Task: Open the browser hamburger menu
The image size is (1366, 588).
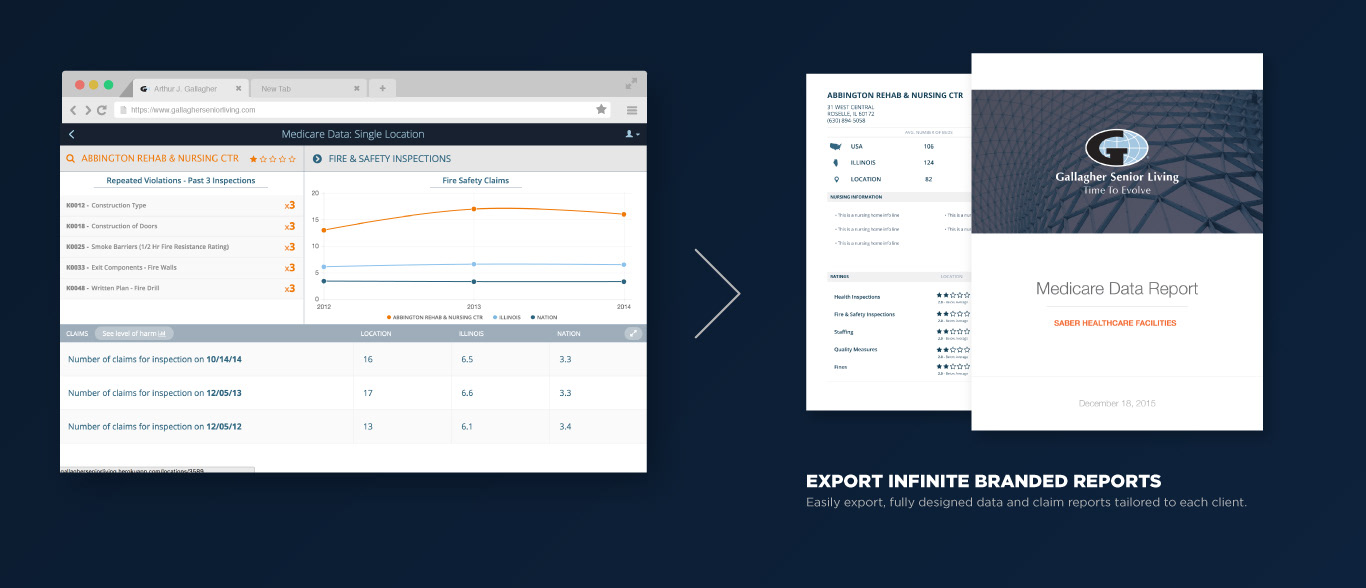Action: coord(632,110)
